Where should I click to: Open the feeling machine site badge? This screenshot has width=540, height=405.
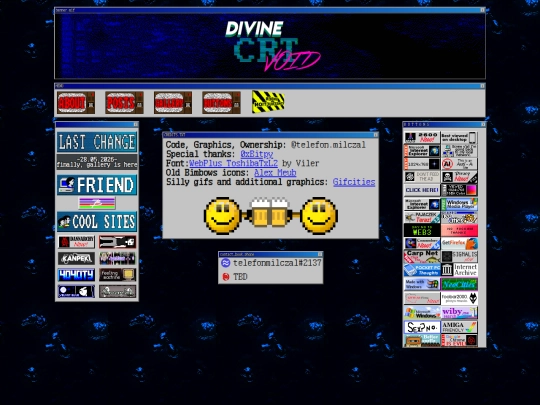117,275
